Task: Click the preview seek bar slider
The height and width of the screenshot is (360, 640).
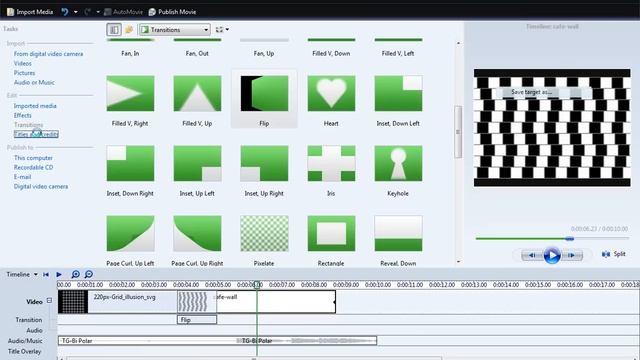Action: click(570, 238)
